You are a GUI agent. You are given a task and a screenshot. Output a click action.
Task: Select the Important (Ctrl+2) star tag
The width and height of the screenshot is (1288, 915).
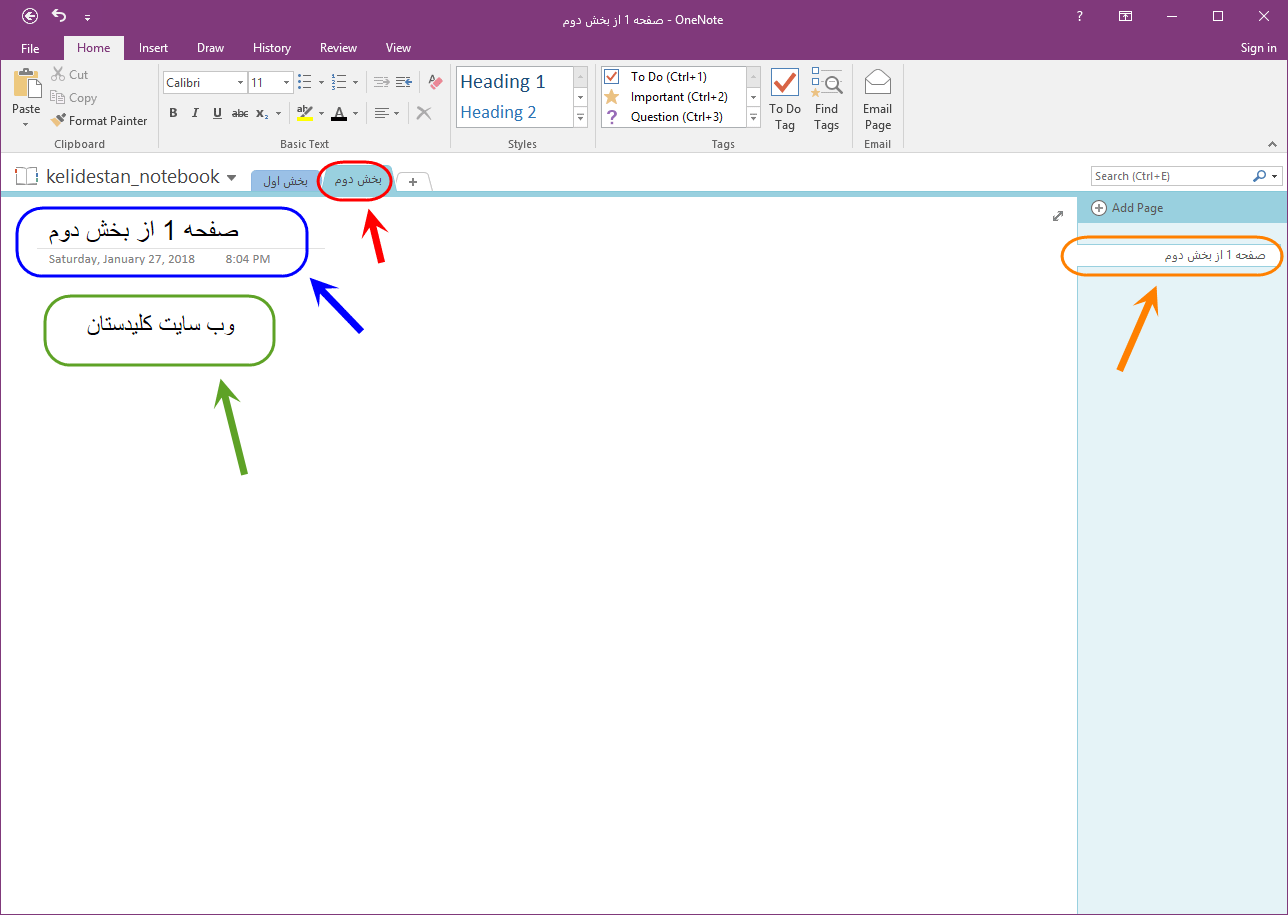pyautogui.click(x=674, y=97)
